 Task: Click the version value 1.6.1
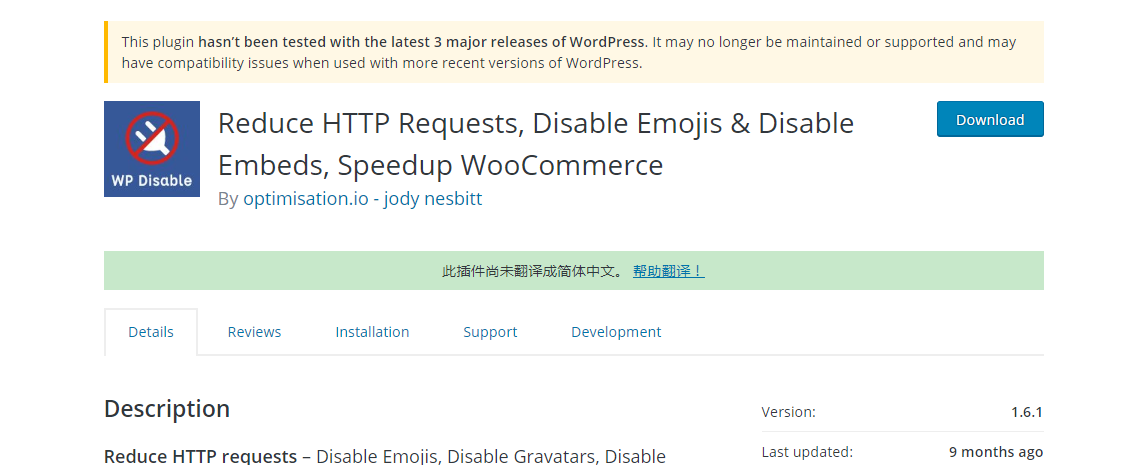(x=1027, y=412)
